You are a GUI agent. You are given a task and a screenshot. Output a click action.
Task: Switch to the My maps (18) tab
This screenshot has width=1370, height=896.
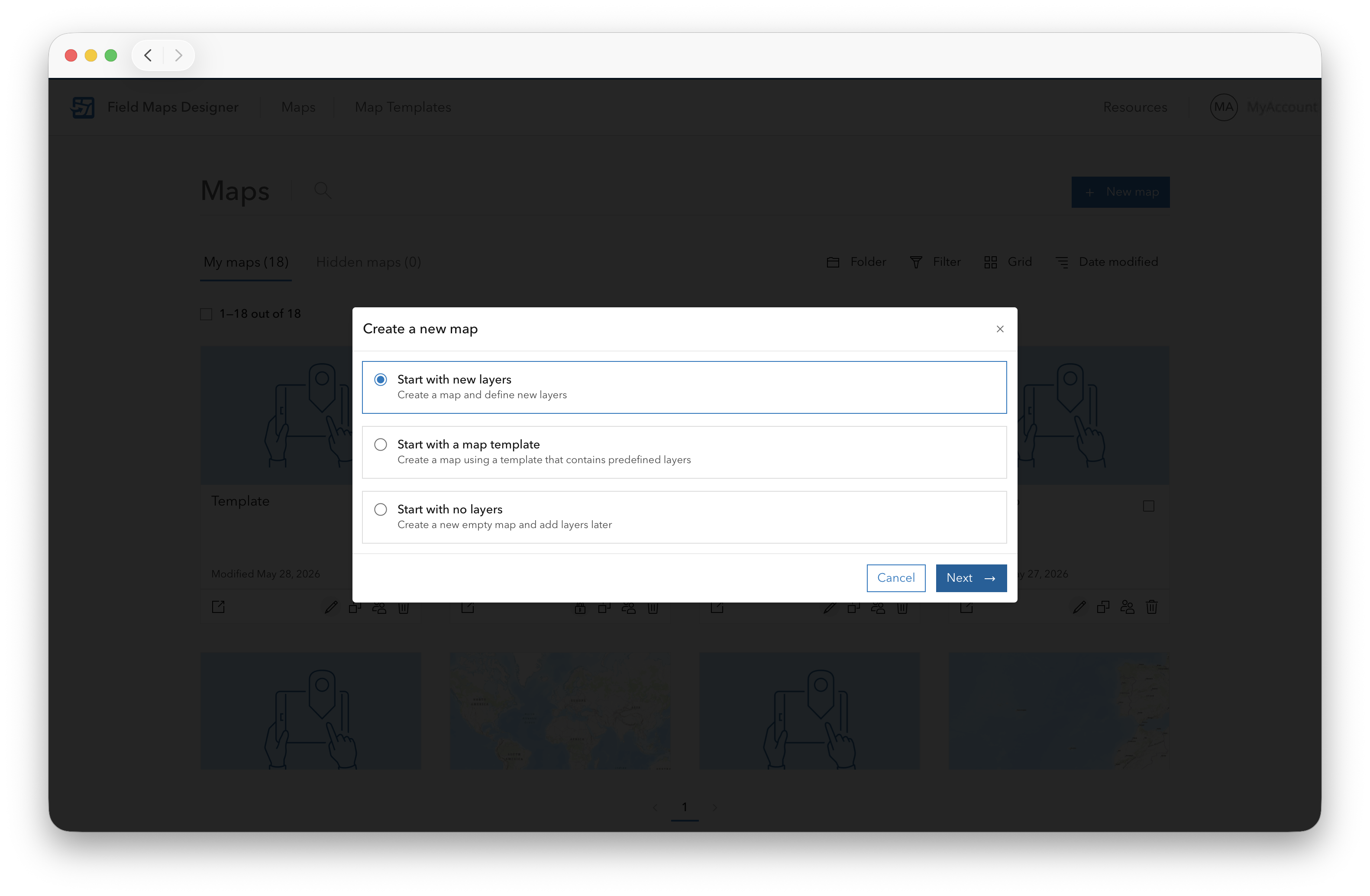pyautogui.click(x=246, y=262)
